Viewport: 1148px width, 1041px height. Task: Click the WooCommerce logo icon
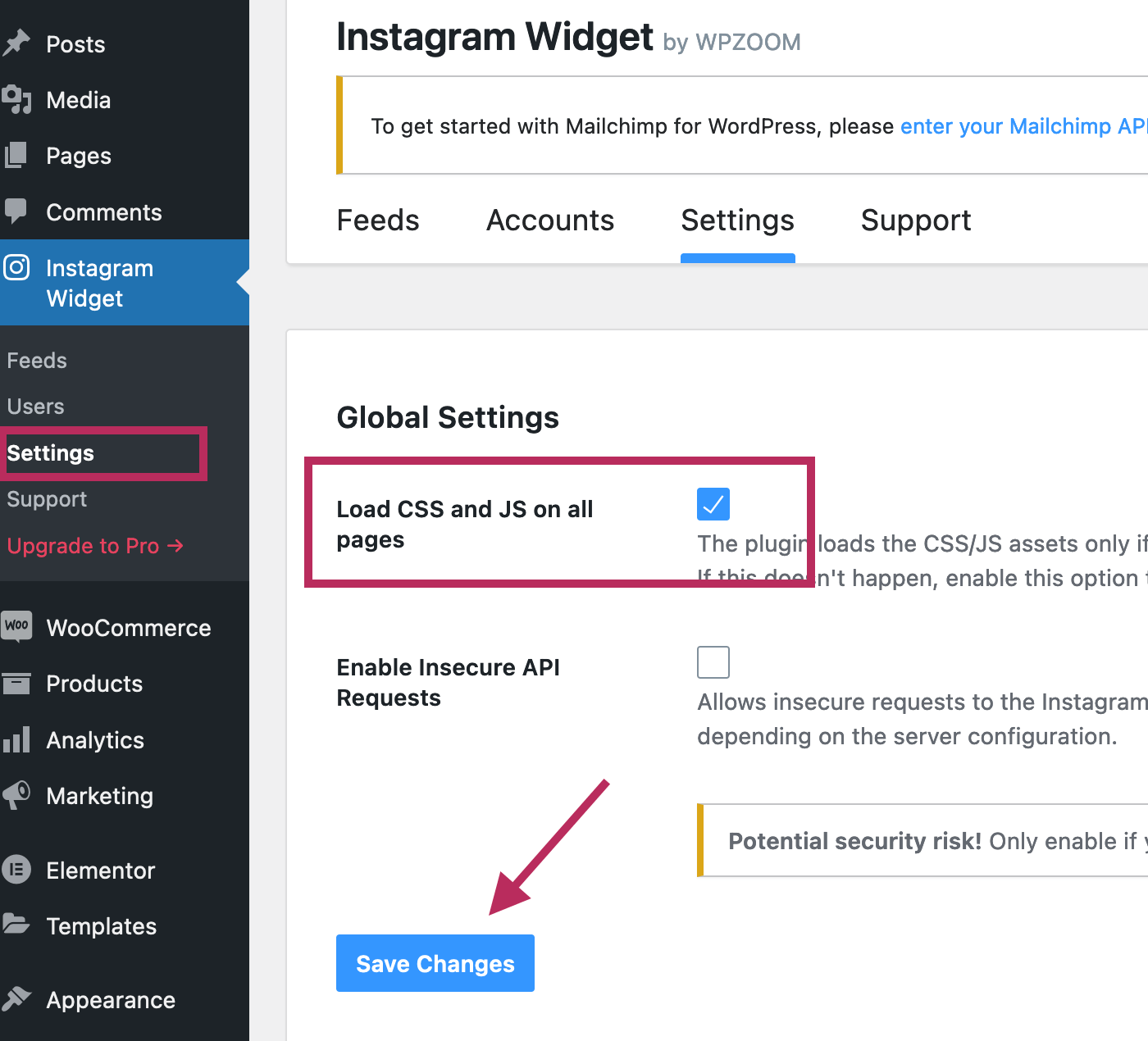[16, 626]
